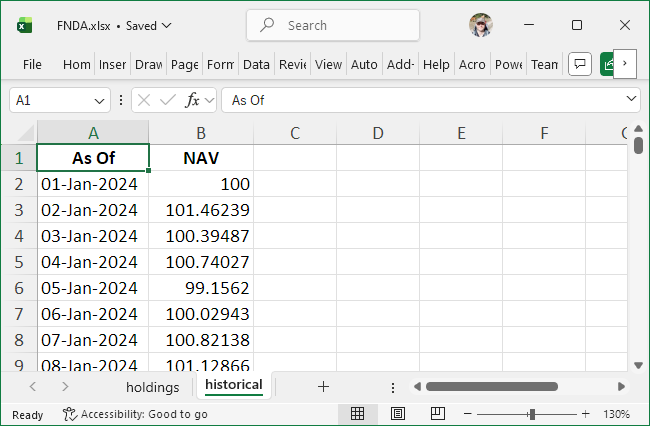This screenshot has height=426, width=650.
Task: Open Accessibility checker status icon
Action: point(70,414)
